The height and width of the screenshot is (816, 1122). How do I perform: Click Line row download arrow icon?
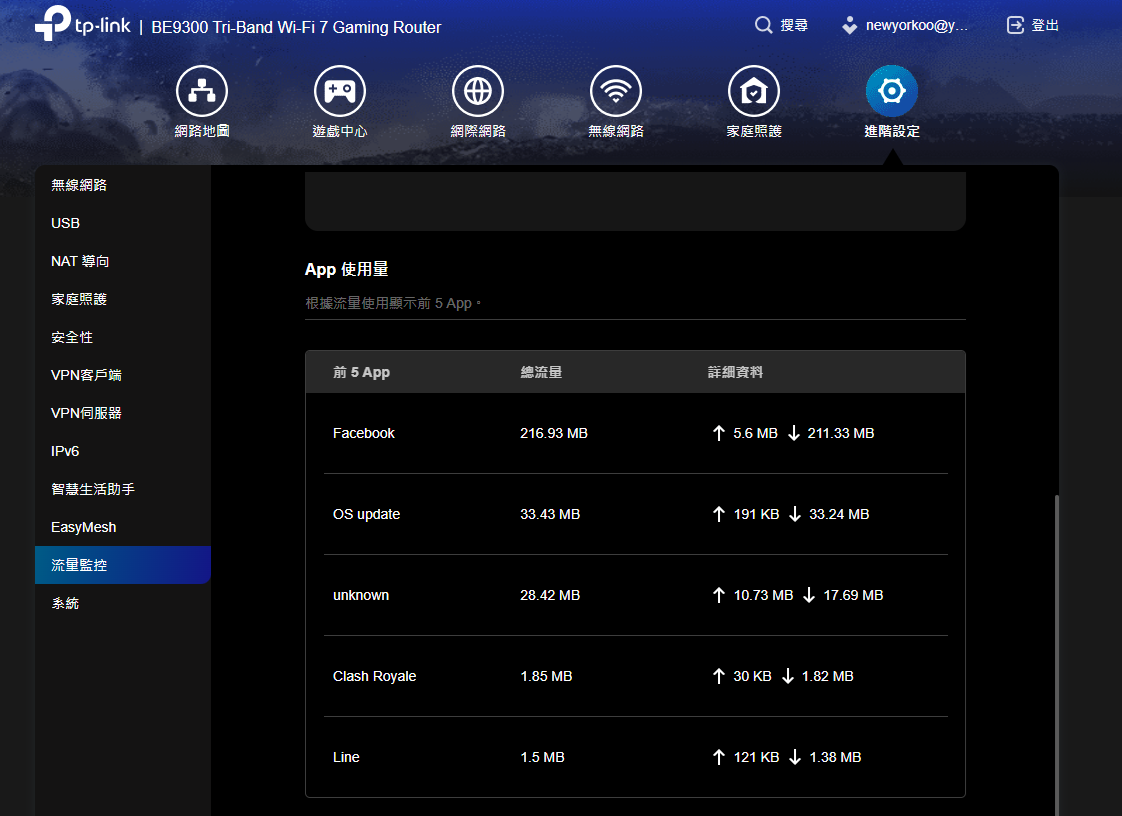(794, 757)
